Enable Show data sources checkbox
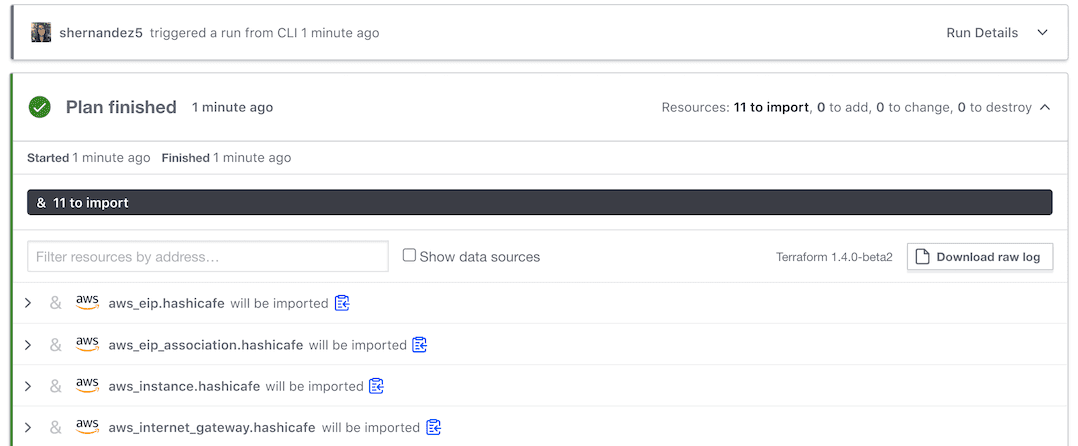 pos(409,256)
